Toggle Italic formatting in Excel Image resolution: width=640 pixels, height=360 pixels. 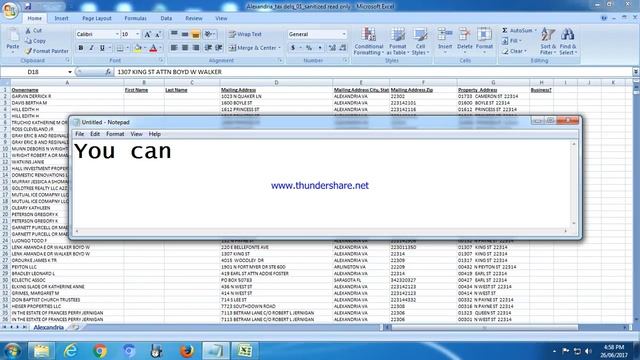(x=91, y=48)
